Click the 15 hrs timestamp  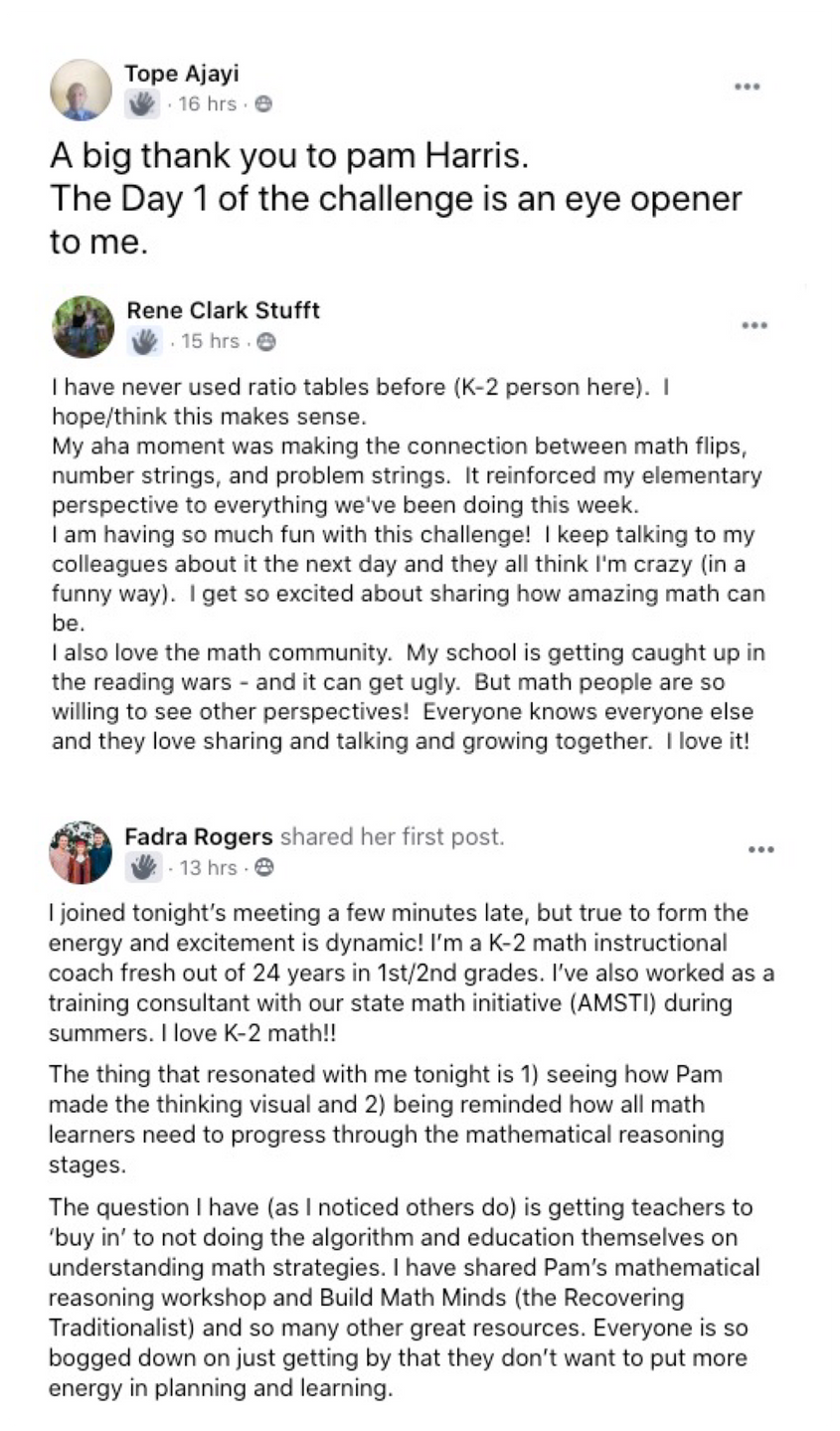[210, 341]
